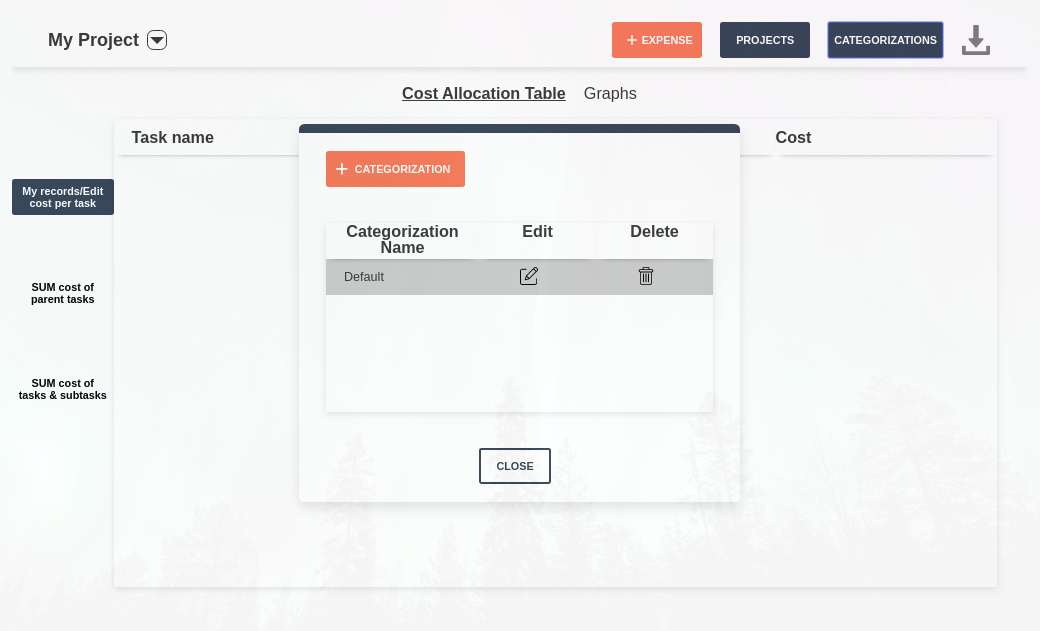Screen dimensions: 1040x631
Task: Close the categorization dialog
Action: pos(515,466)
